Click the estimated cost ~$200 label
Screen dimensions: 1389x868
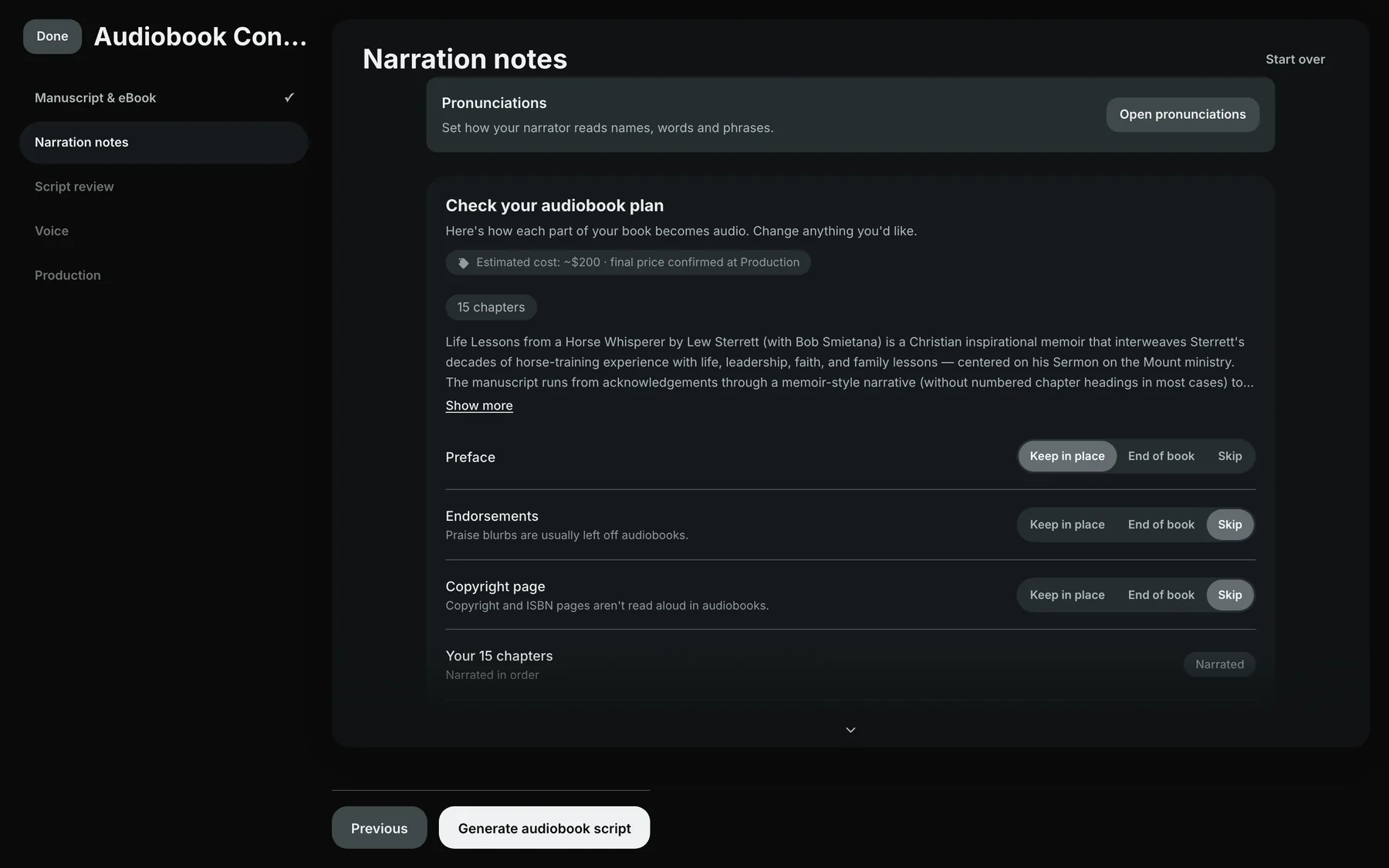(x=628, y=262)
